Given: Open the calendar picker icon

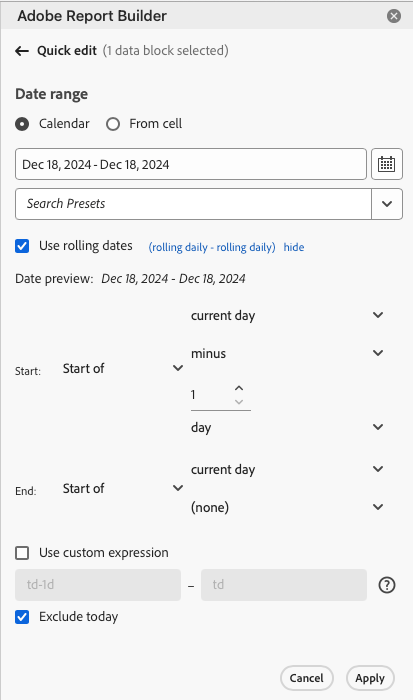Looking at the screenshot, I should coord(387,164).
